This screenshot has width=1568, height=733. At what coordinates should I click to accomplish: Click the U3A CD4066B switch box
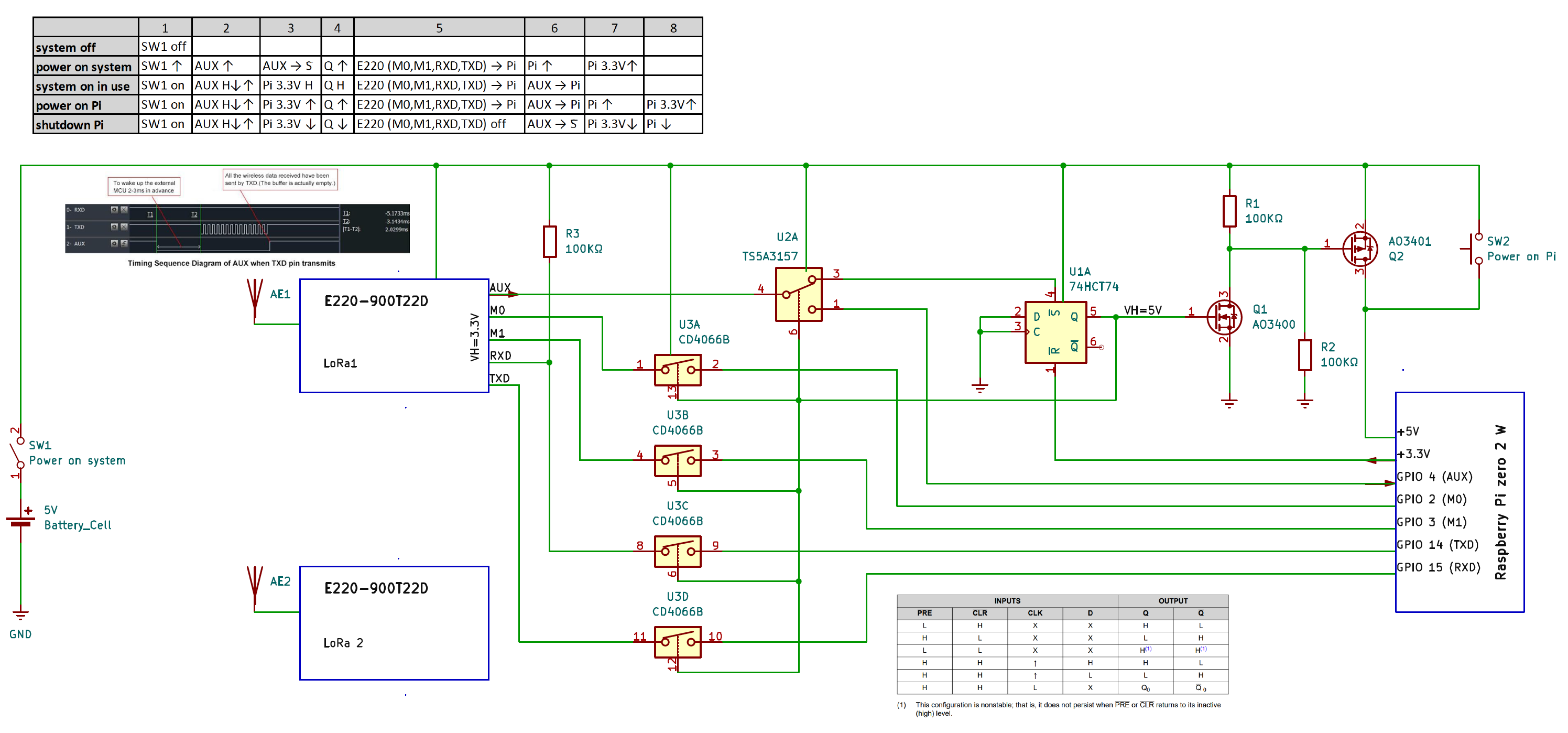[x=678, y=370]
